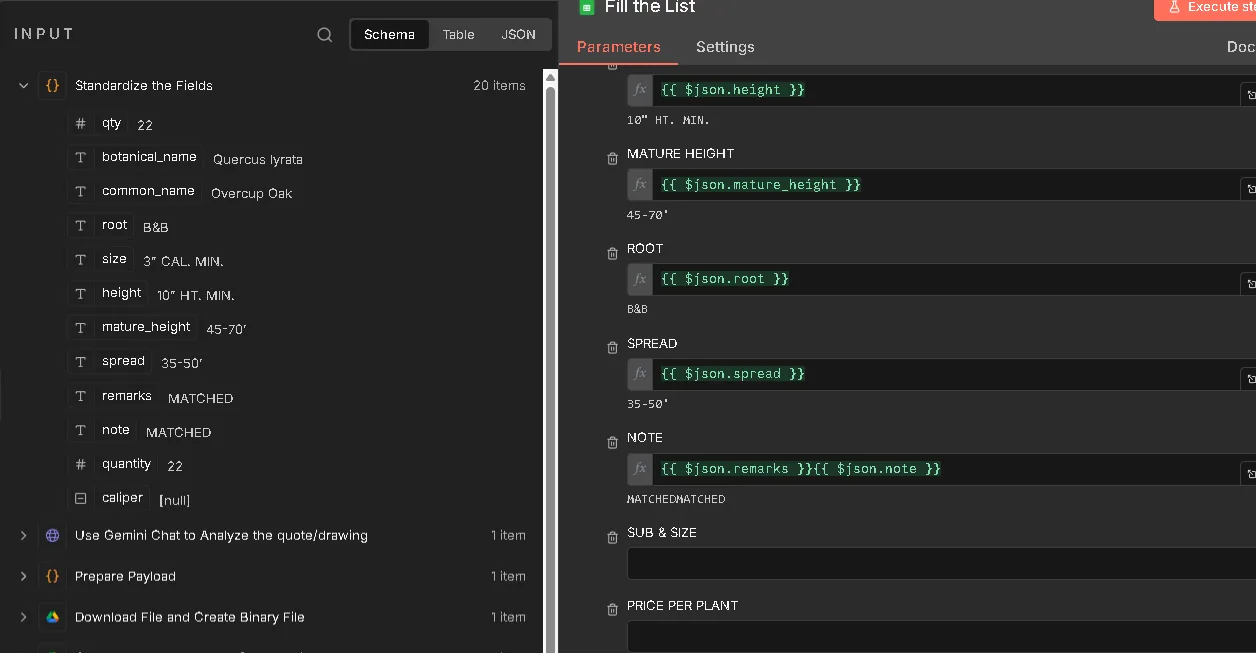
Task: Click the Google Sheets icon beside Fill the List
Action: click(587, 7)
